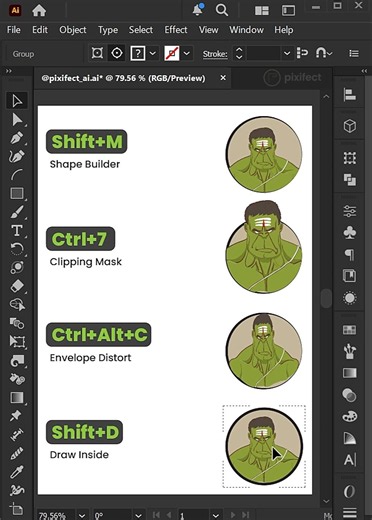372x520 pixels.
Task: Click the Draw Inside hulk illustration
Action: pyautogui.click(x=264, y=446)
